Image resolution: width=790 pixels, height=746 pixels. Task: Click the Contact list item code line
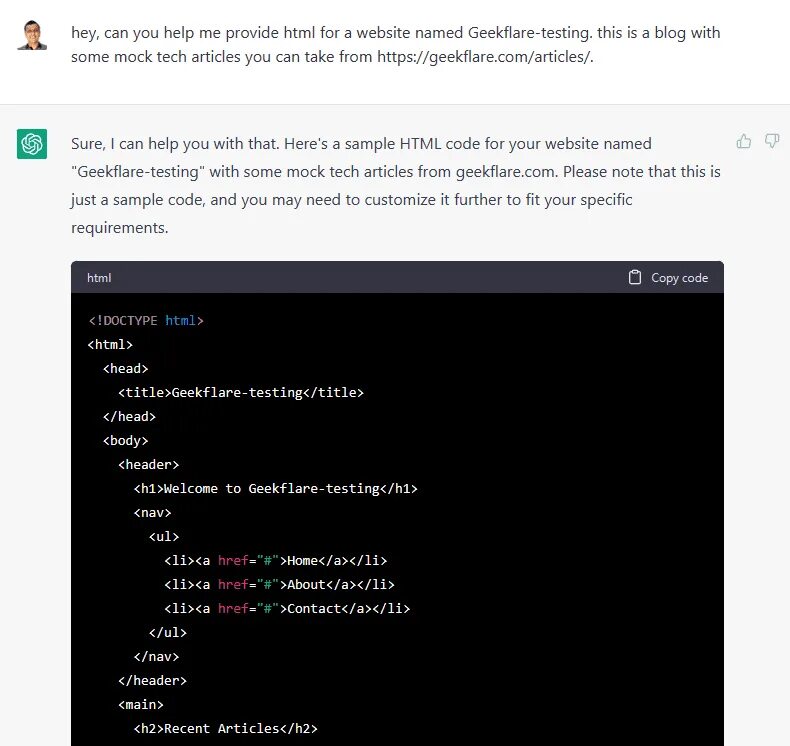coord(287,608)
